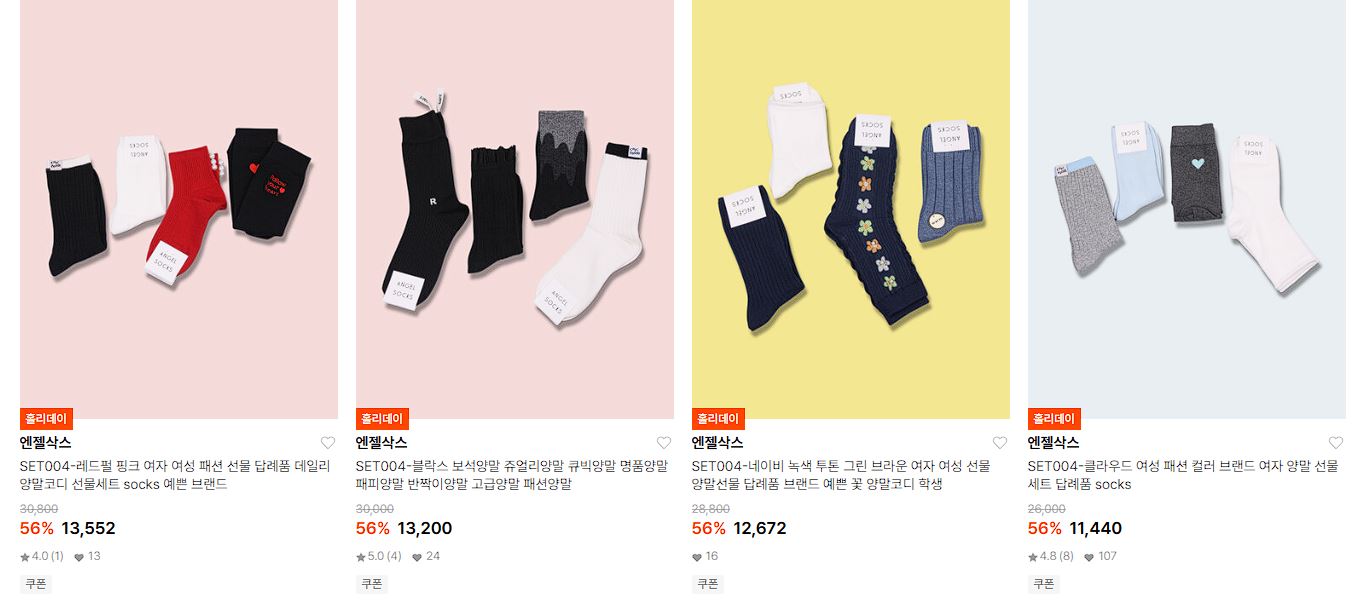Click the 24 likes heart count
Image resolution: width=1354 pixels, height=607 pixels.
click(426, 556)
